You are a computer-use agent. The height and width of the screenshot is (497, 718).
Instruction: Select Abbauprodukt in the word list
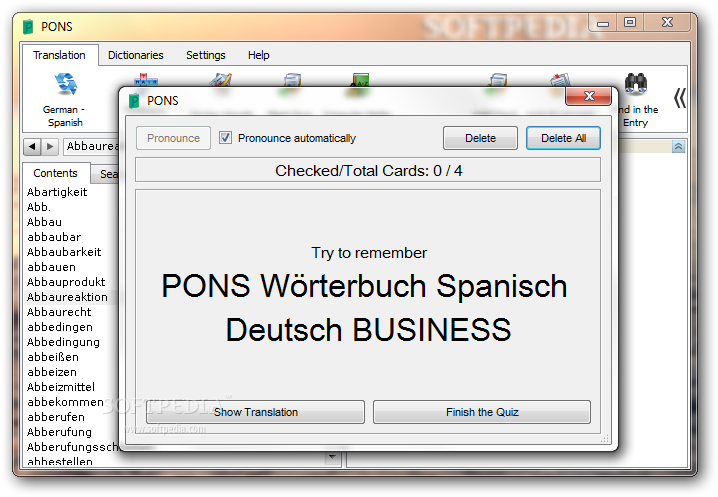(66, 282)
